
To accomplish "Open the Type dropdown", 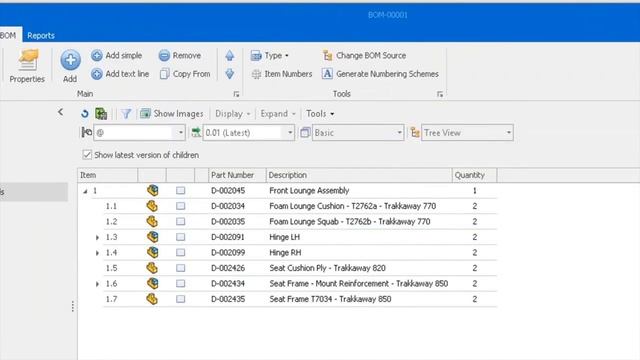I will [x=270, y=56].
